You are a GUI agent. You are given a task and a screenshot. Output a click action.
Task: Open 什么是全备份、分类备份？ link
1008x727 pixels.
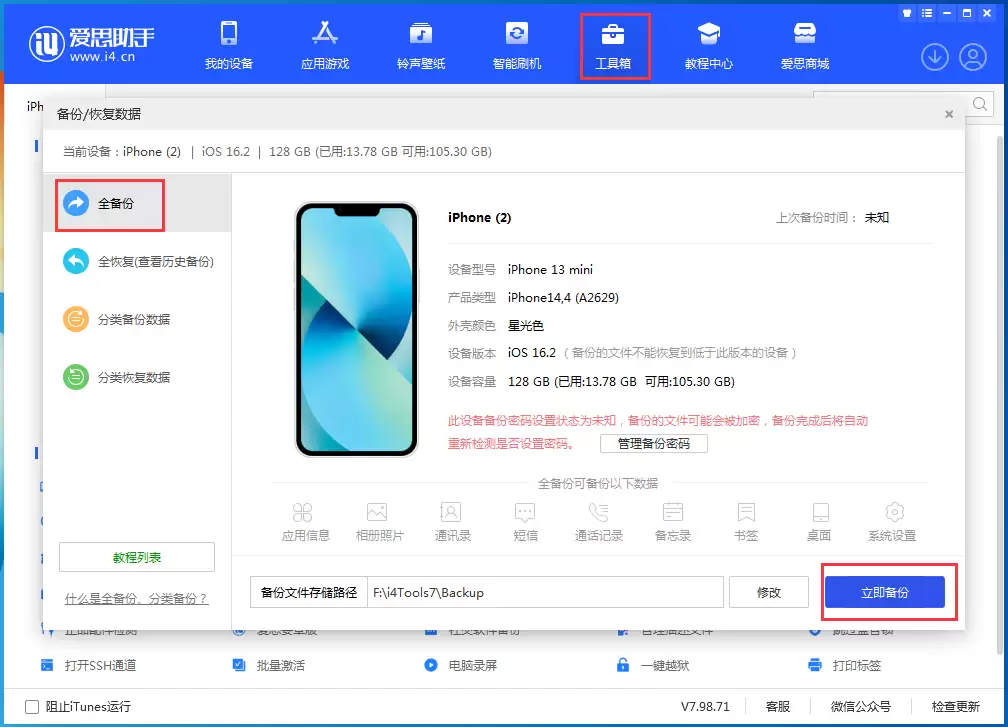coord(136,599)
